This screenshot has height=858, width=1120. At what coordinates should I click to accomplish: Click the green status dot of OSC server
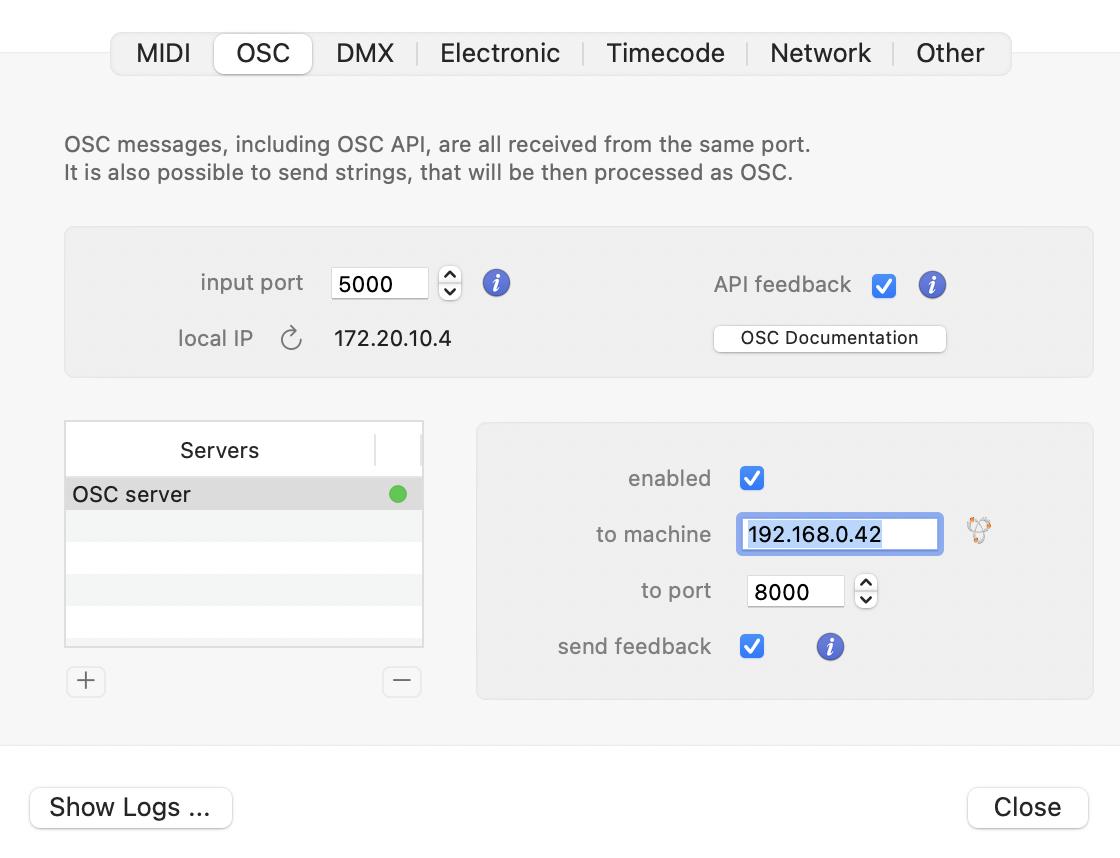point(398,494)
